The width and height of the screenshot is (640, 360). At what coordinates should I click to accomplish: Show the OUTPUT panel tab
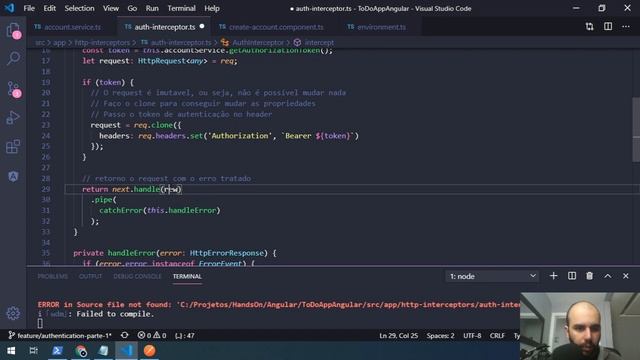pos(90,276)
